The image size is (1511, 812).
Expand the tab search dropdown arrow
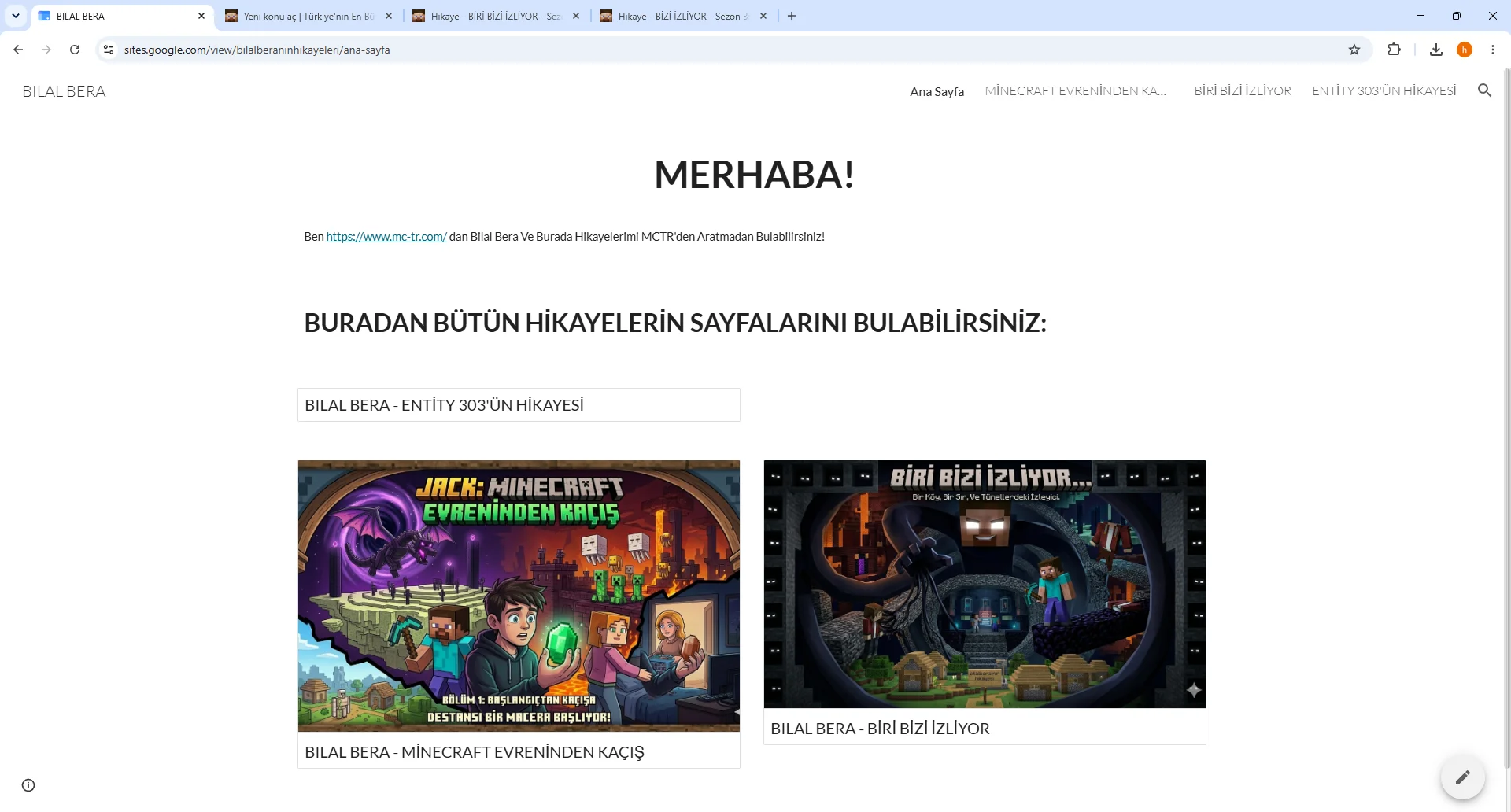pos(15,16)
